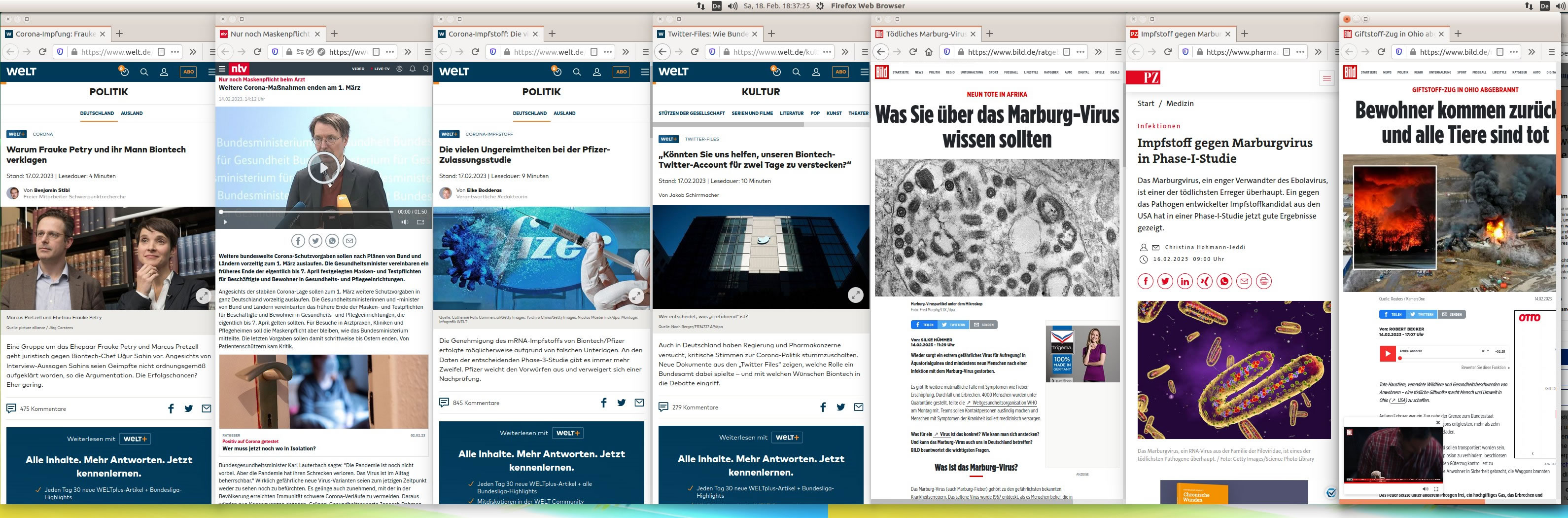Open ntv notification bell
The image size is (1568, 518).
click(413, 69)
